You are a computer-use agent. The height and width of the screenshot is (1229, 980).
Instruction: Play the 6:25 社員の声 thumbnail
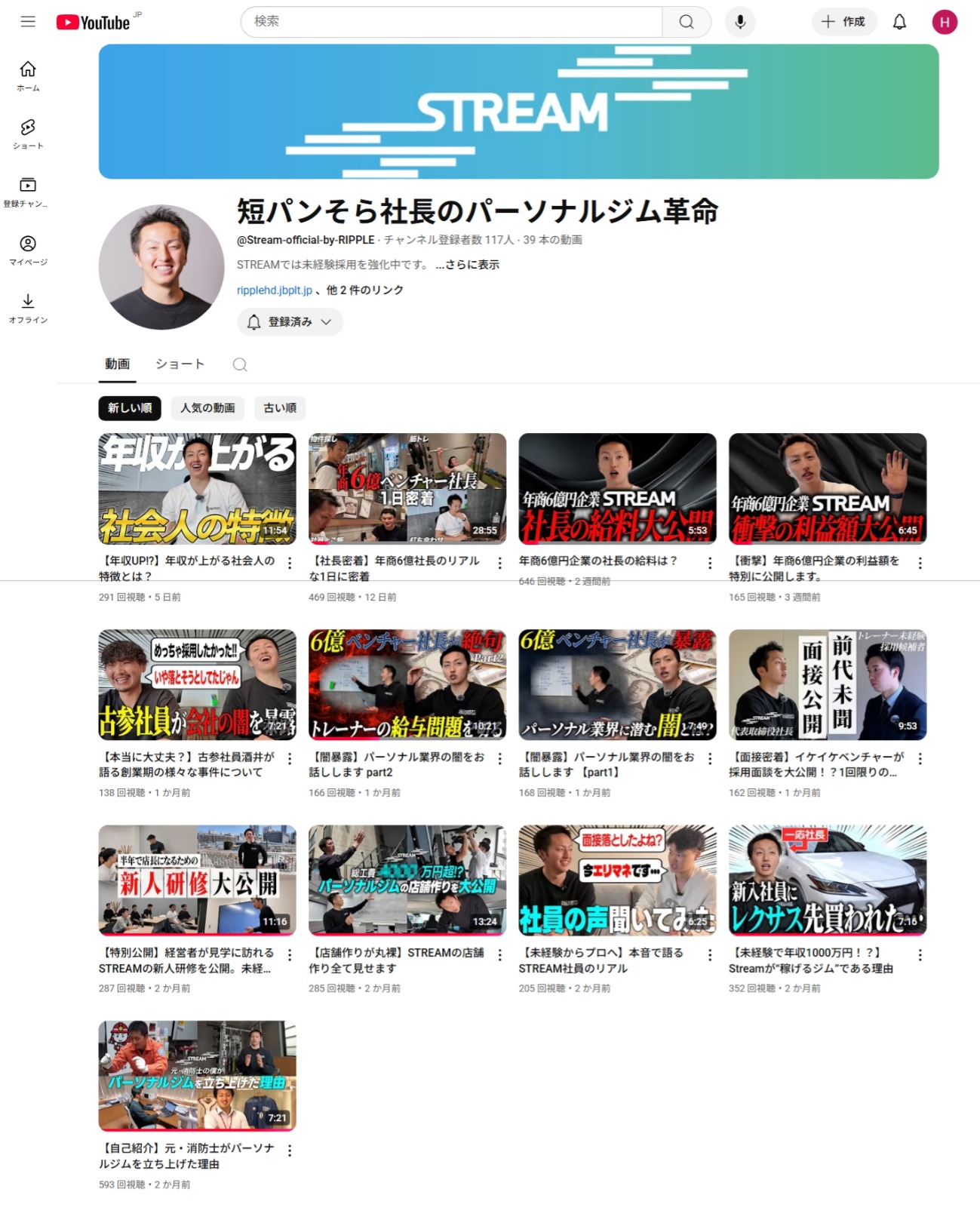click(617, 880)
